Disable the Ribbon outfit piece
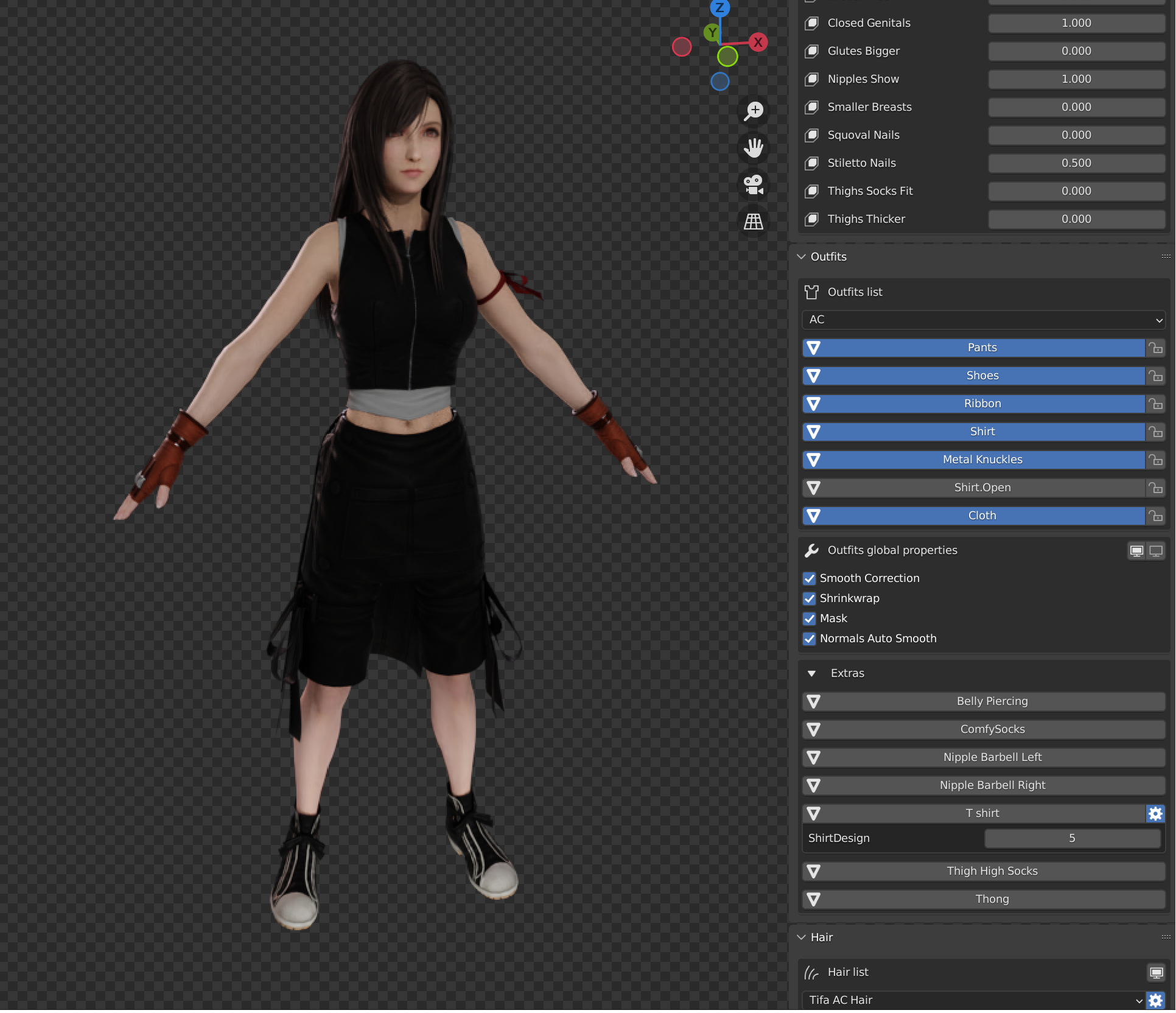 coord(973,404)
